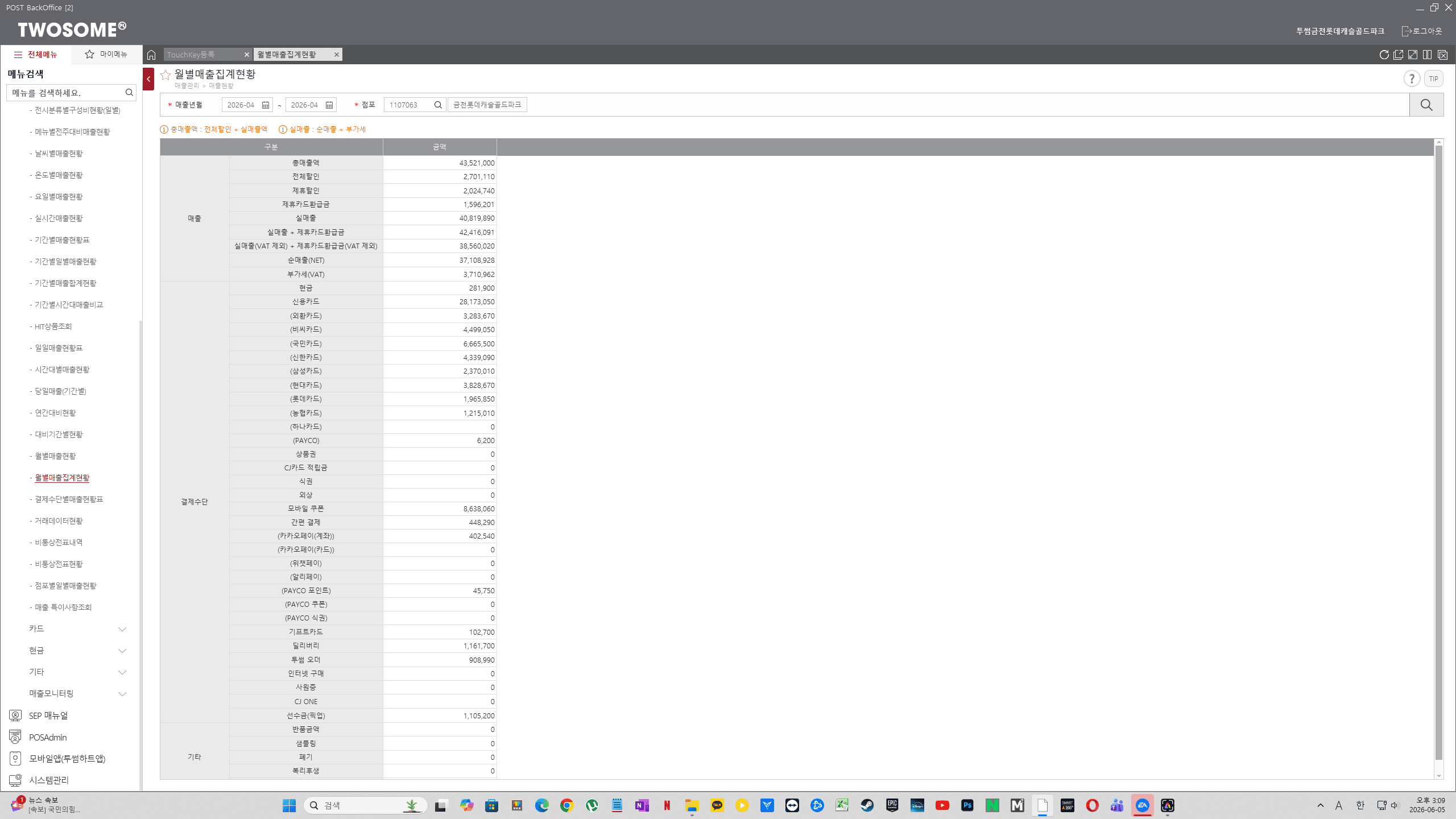Click the 로그아웃 button
Viewport: 1456px width, 819px height.
tap(1422, 31)
